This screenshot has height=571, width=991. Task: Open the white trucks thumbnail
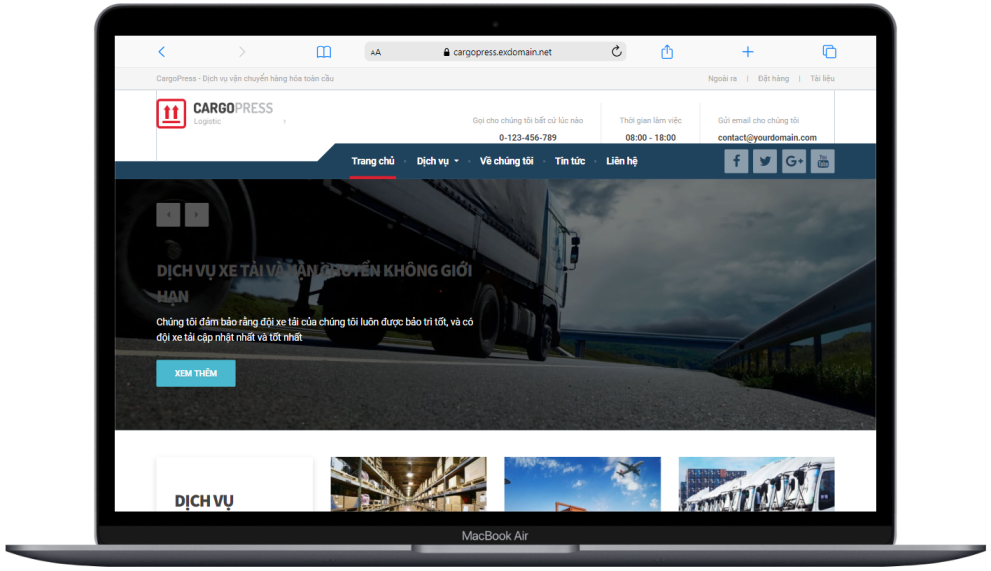point(757,484)
